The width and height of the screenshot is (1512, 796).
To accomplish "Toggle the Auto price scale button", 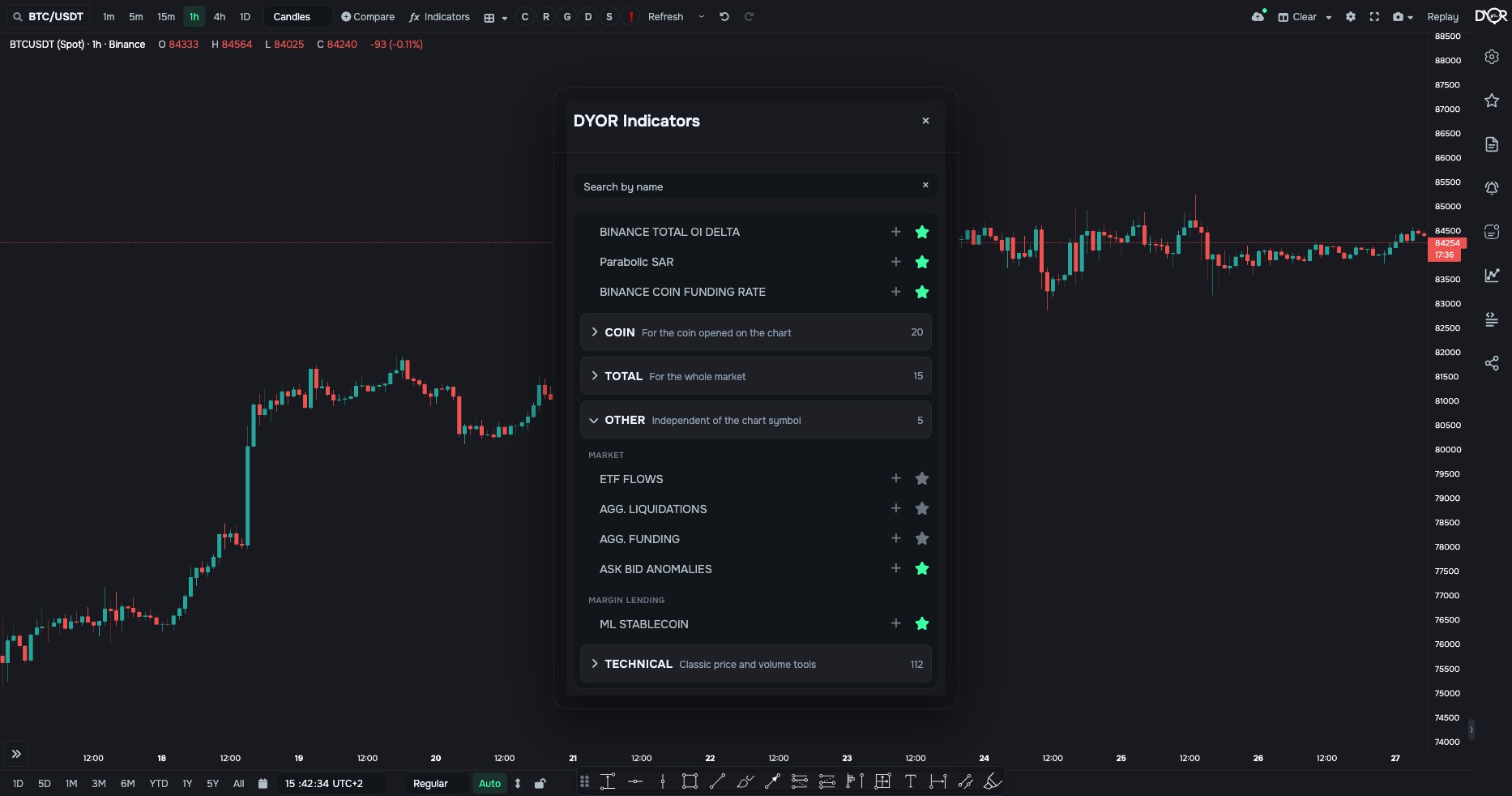I will click(x=489, y=784).
